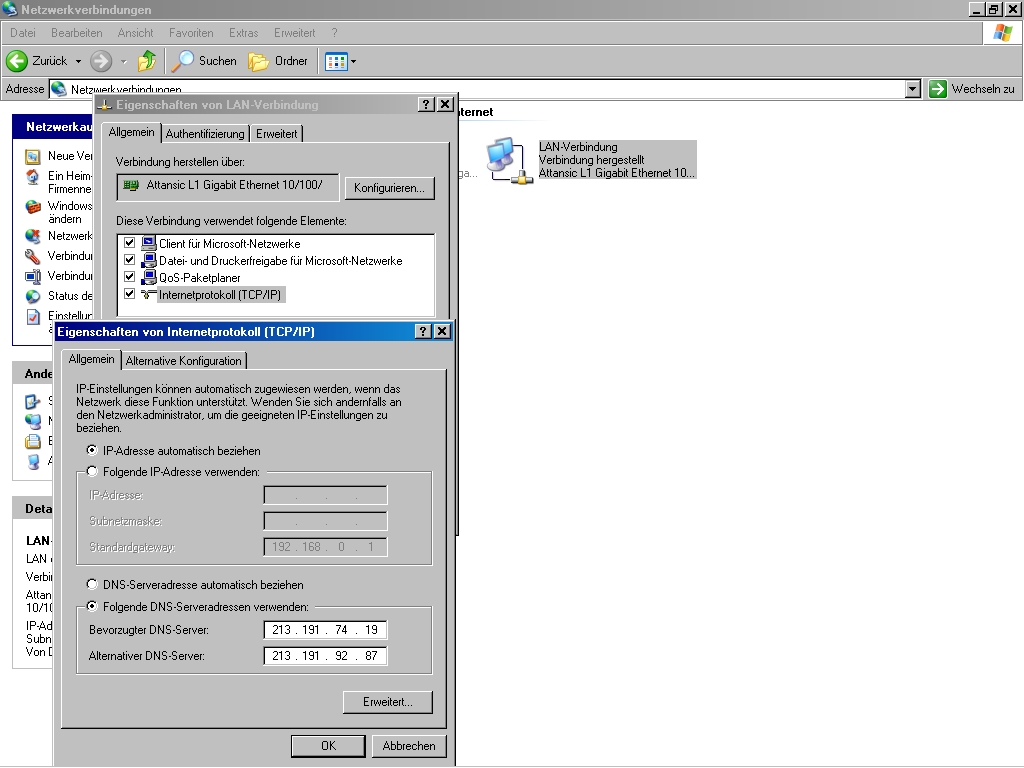
Task: Uncheck Internetprotokoll (TCP/IP) checkbox
Action: (x=129, y=294)
